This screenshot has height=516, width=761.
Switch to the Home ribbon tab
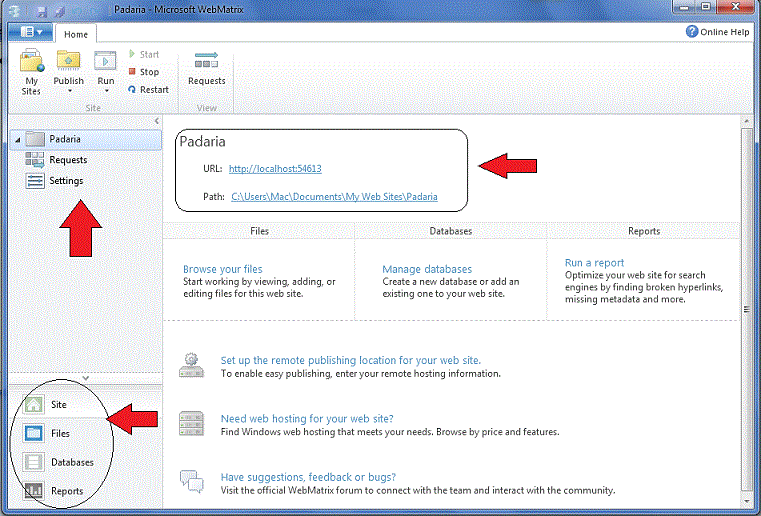point(76,34)
